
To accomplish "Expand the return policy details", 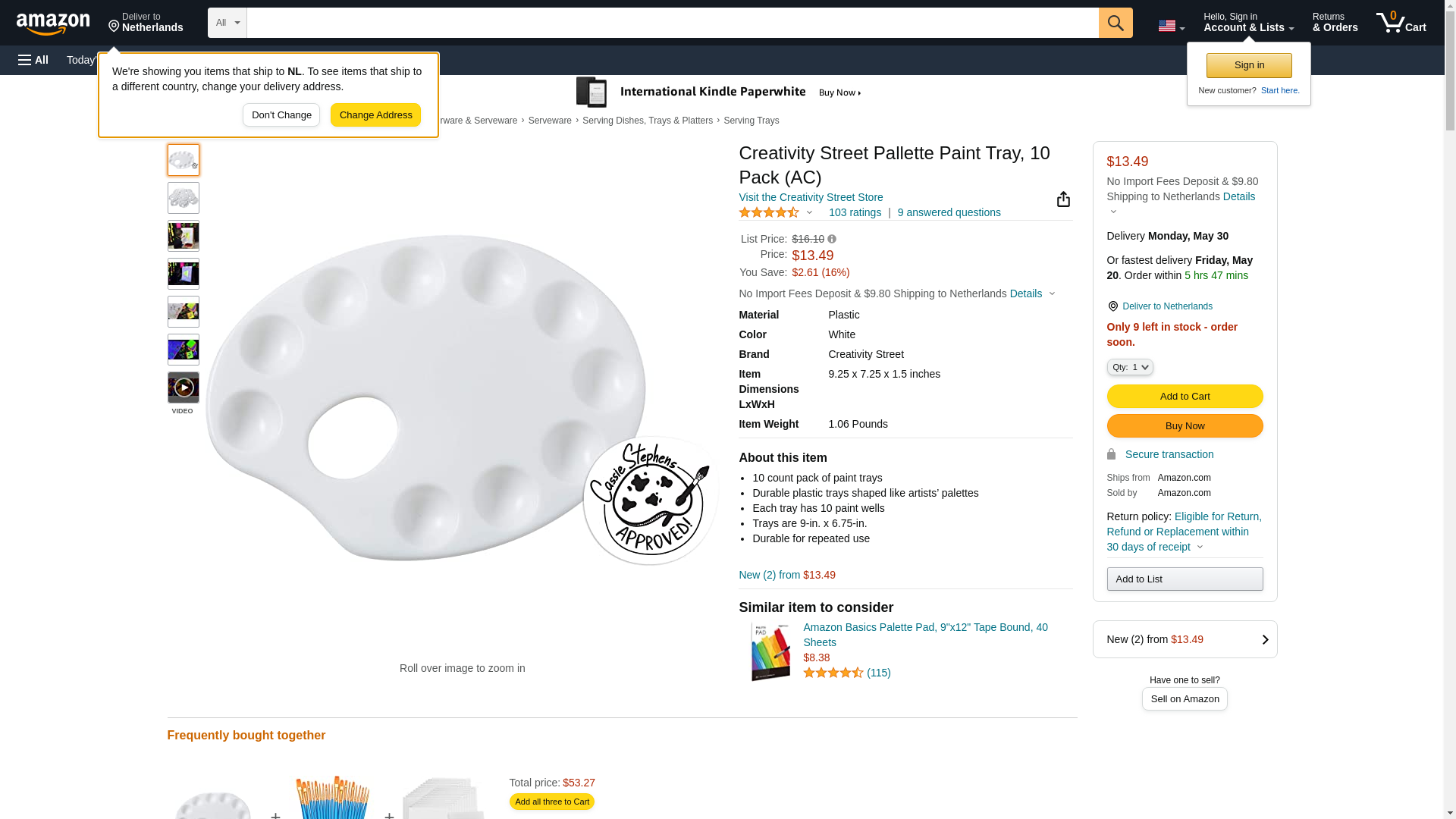I will click(1200, 547).
